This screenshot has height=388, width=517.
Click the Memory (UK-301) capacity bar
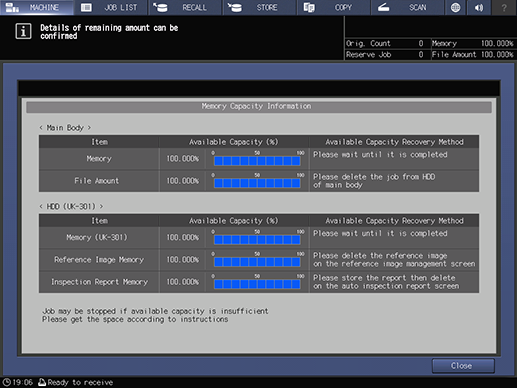pyautogui.click(x=257, y=240)
